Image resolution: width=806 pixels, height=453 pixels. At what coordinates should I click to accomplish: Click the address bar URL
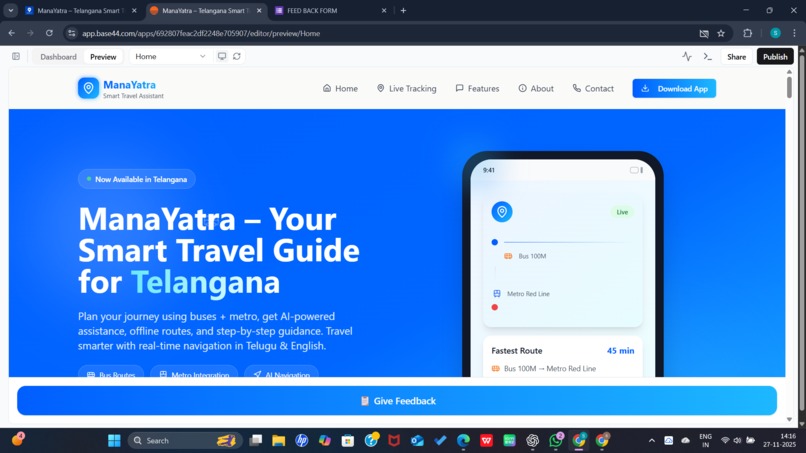tap(201, 33)
